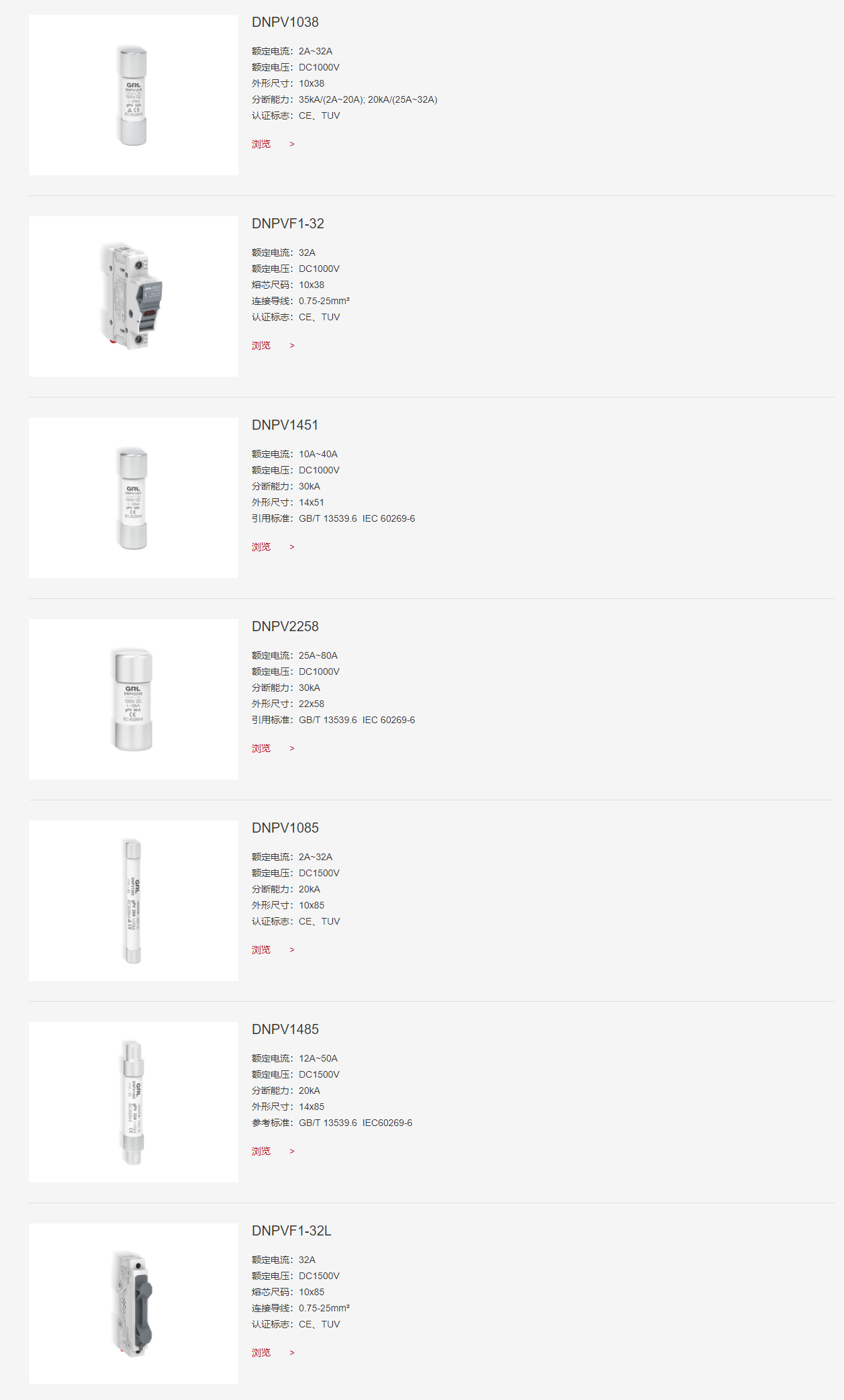Open the DNPV1038 product title
This screenshot has height=1400, width=844.
coord(285,22)
